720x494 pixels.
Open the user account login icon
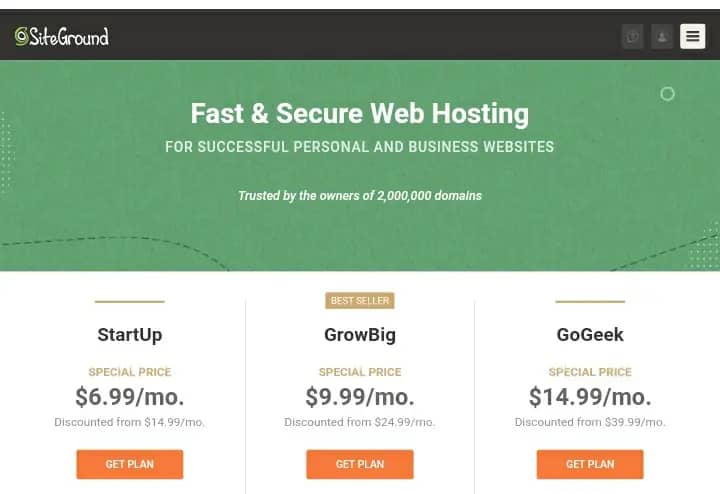pyautogui.click(x=662, y=36)
